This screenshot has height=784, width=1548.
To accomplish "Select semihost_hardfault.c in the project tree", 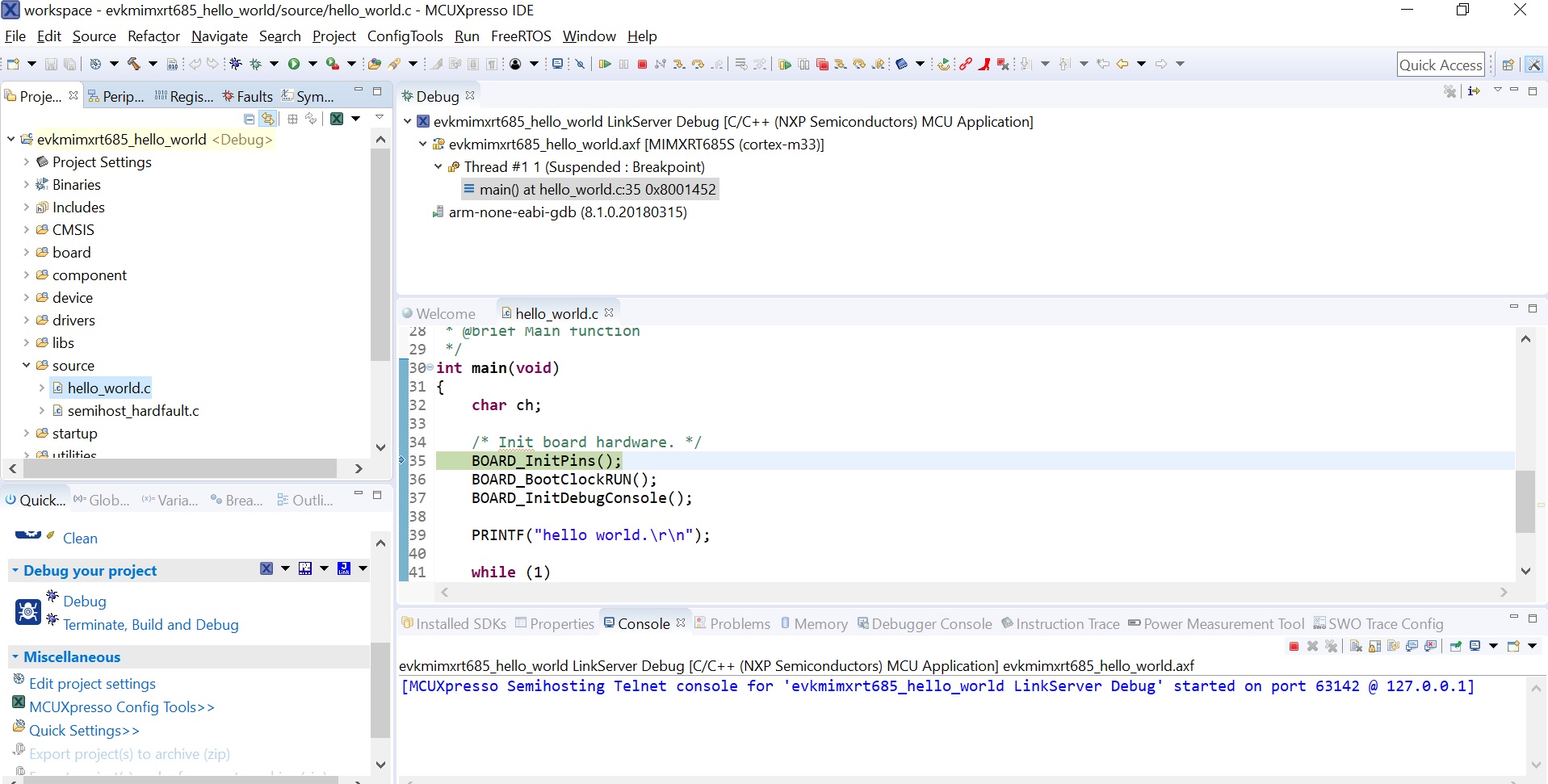I will pyautogui.click(x=133, y=411).
